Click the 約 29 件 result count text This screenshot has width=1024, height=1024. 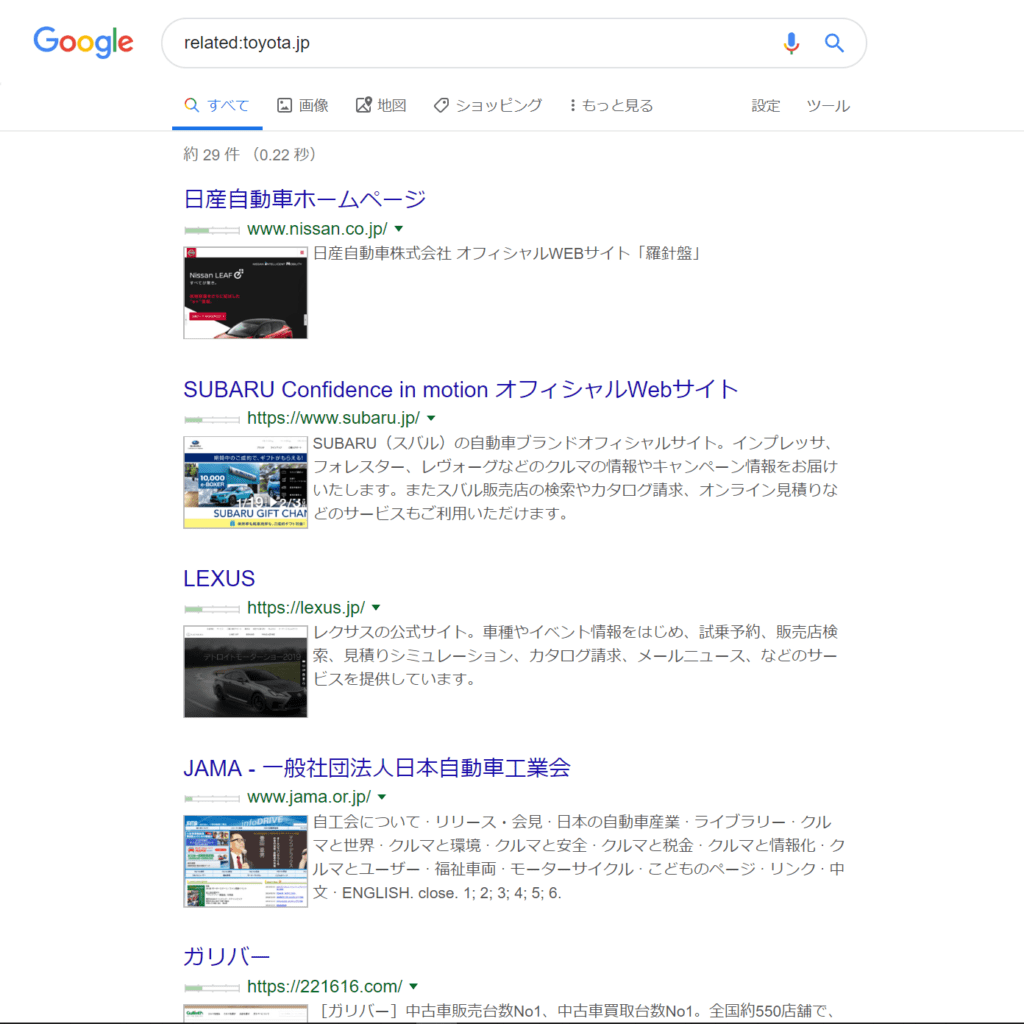(x=212, y=155)
